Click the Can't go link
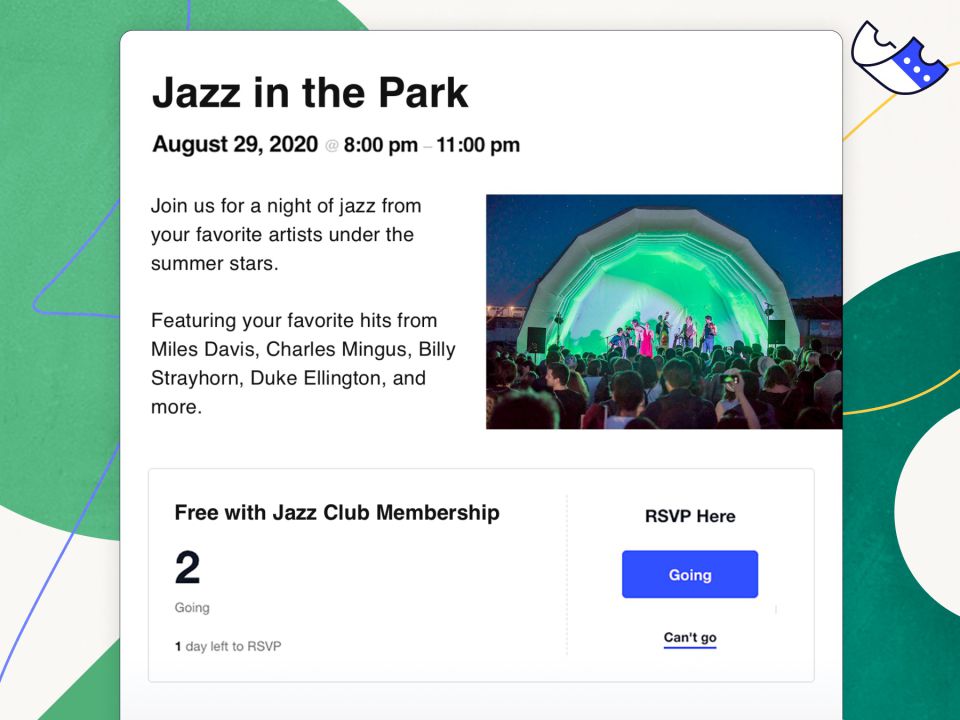960x720 pixels. point(690,638)
